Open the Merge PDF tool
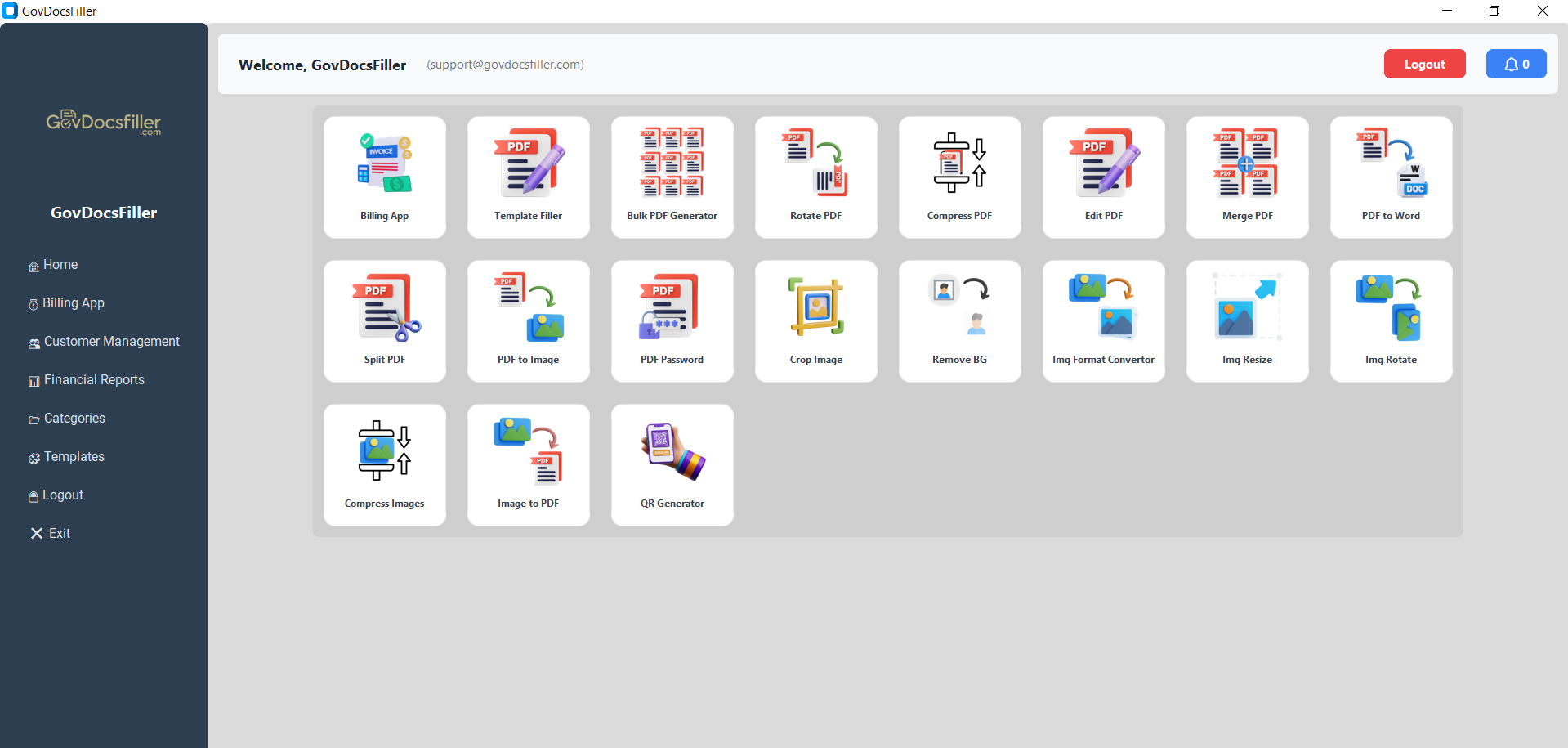Screen dimensions: 1568x748 (x=1247, y=177)
